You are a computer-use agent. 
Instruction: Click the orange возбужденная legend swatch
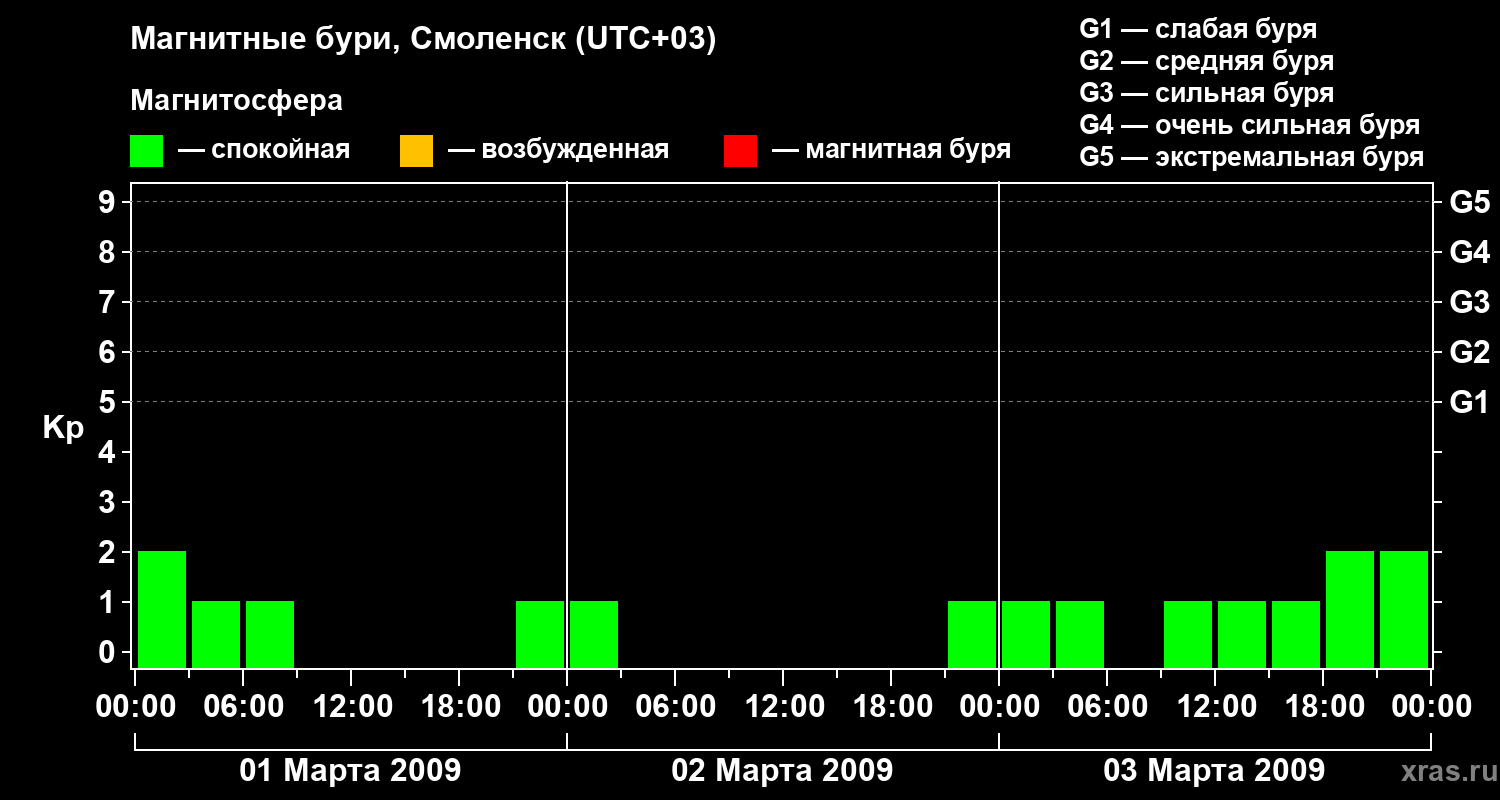pos(416,150)
